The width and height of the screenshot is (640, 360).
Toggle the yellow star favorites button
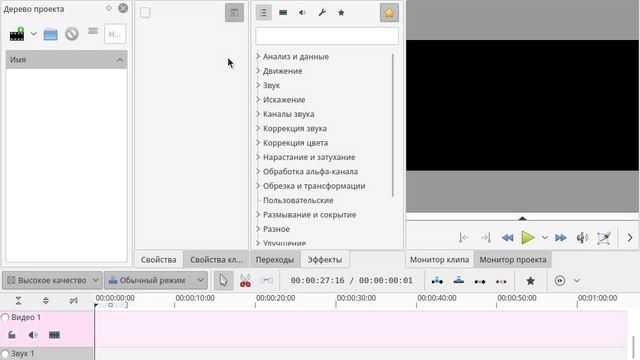point(389,13)
